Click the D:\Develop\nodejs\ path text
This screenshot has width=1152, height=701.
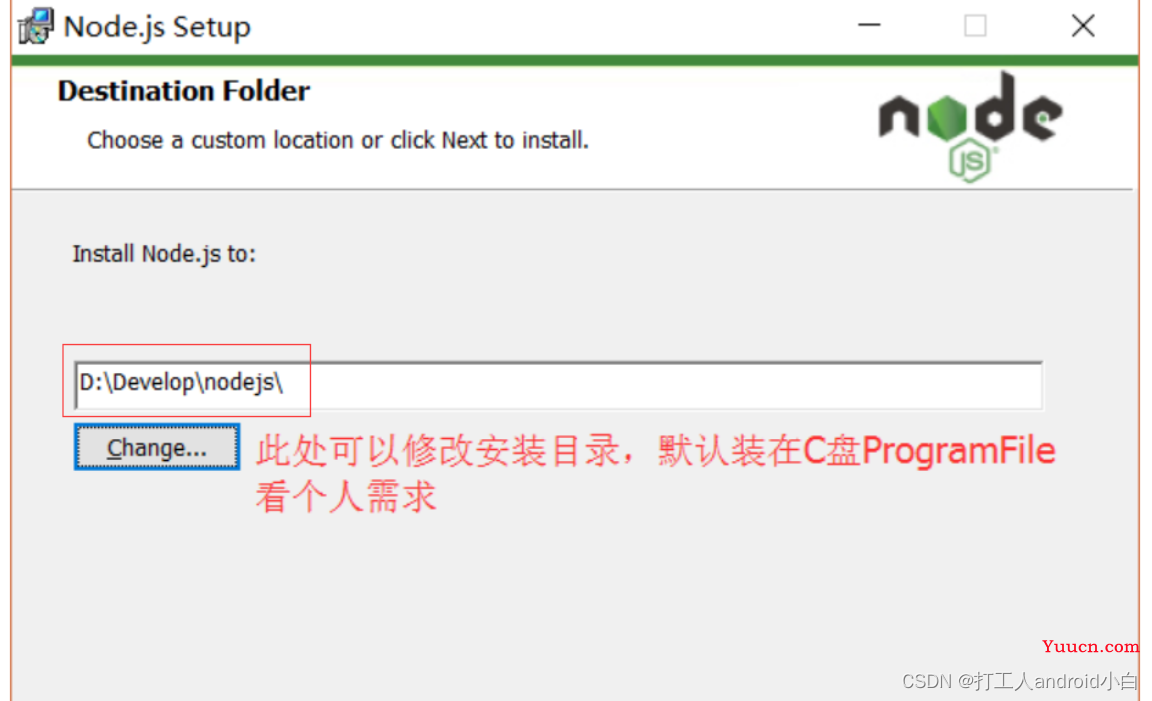tap(181, 383)
